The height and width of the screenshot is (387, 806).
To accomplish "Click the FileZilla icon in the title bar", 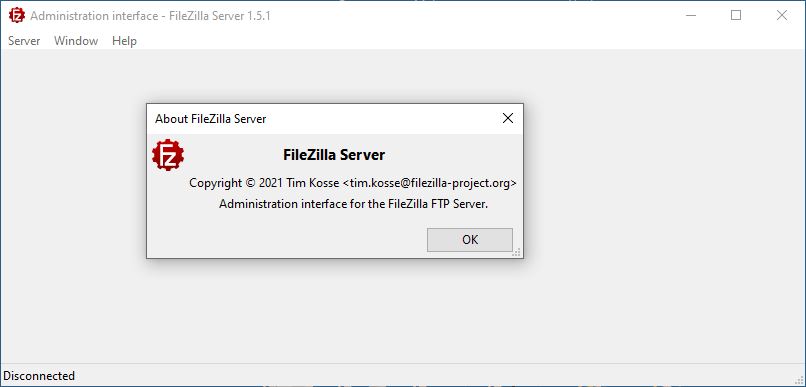I will point(17,15).
